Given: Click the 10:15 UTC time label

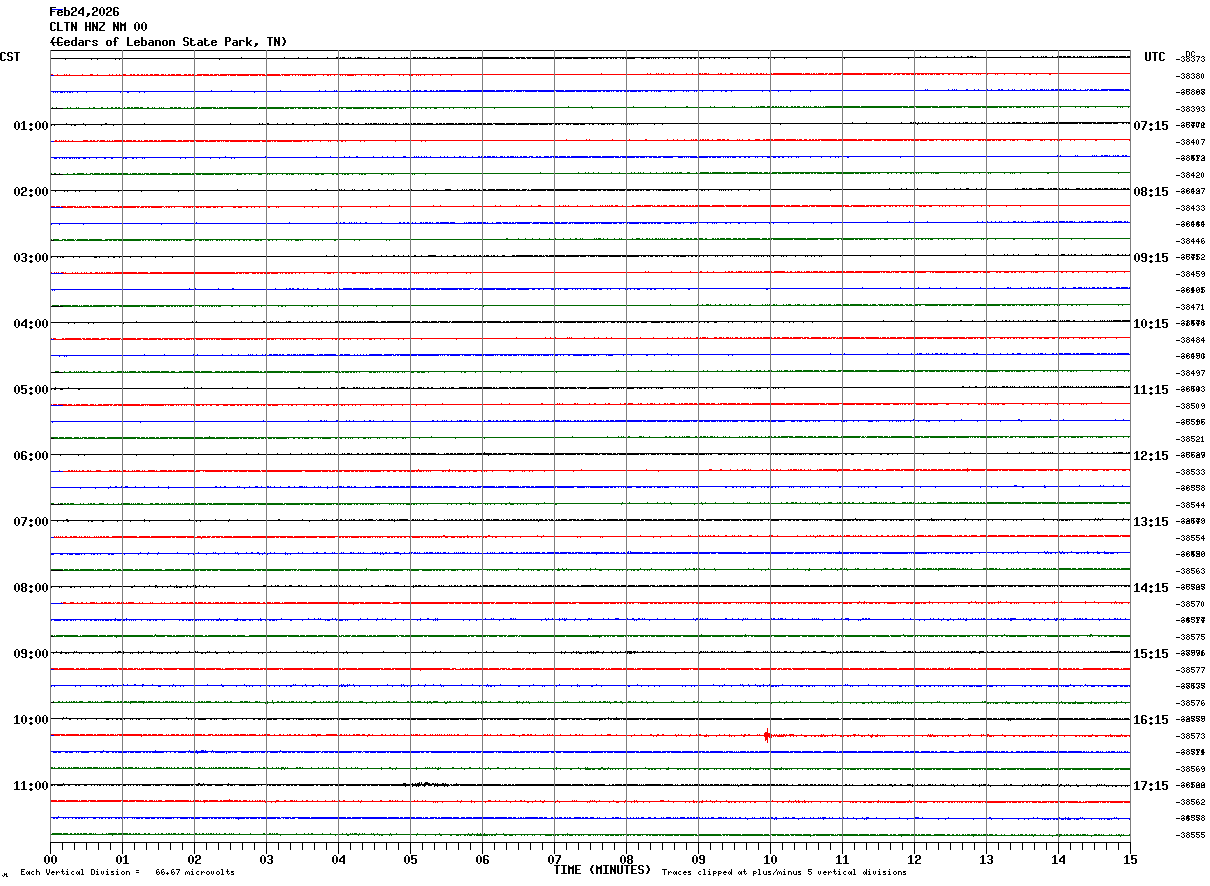Looking at the screenshot, I should 1151,324.
